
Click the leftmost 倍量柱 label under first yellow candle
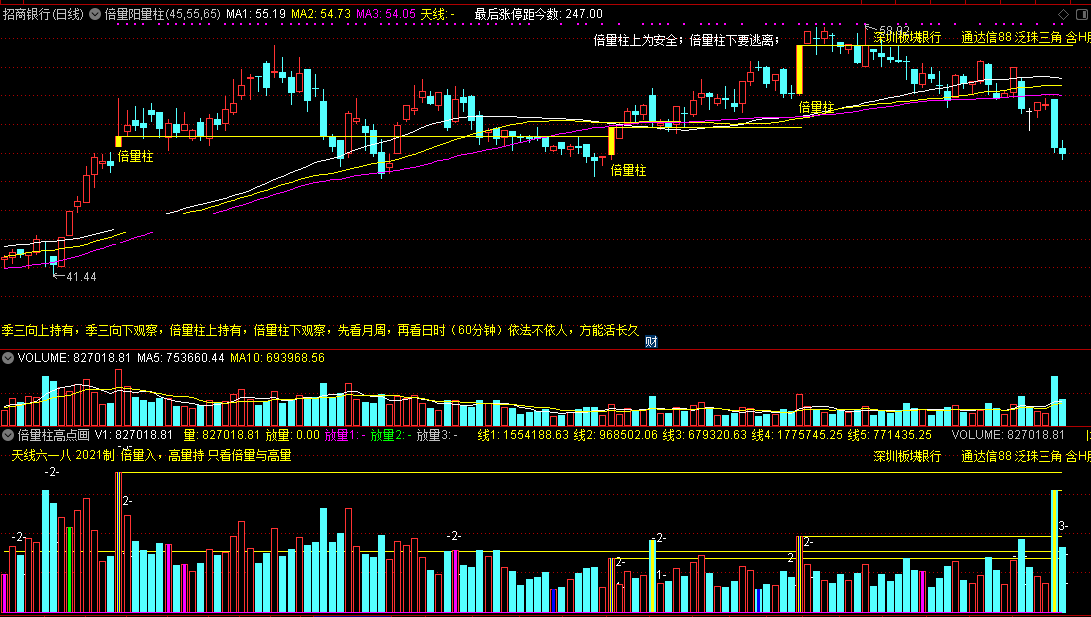tap(135, 157)
